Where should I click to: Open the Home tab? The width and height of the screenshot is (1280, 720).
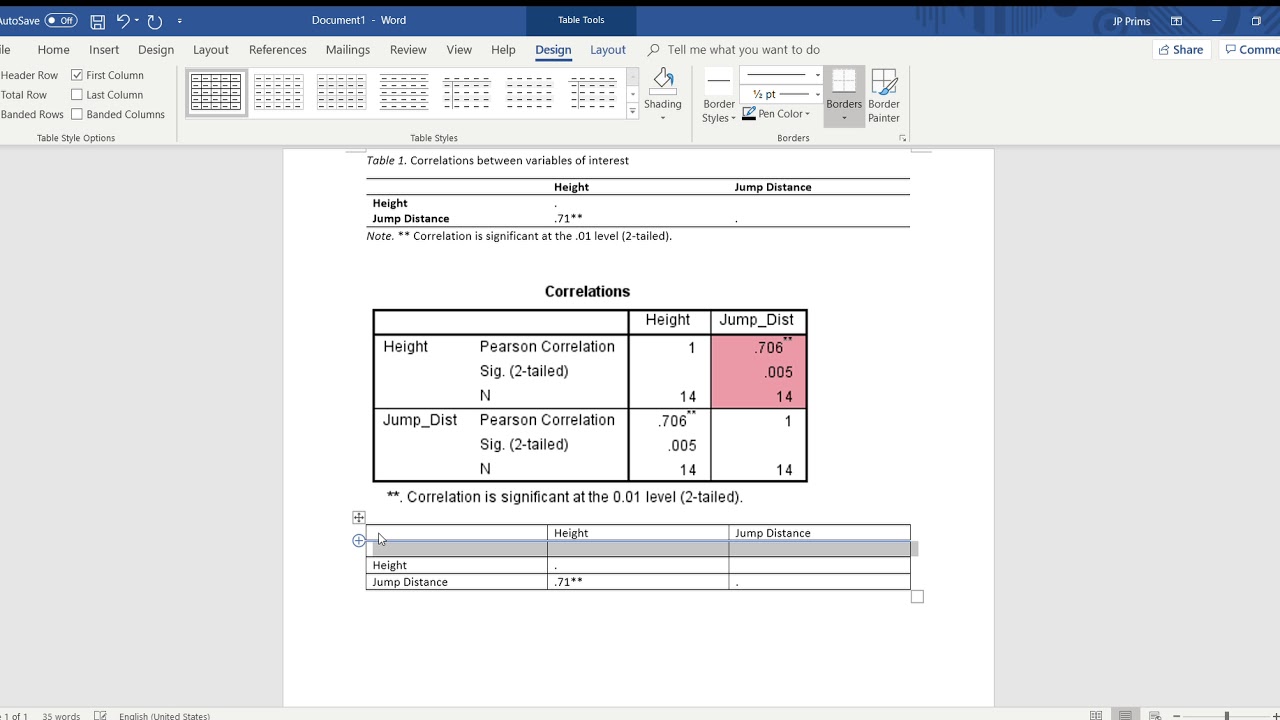54,50
